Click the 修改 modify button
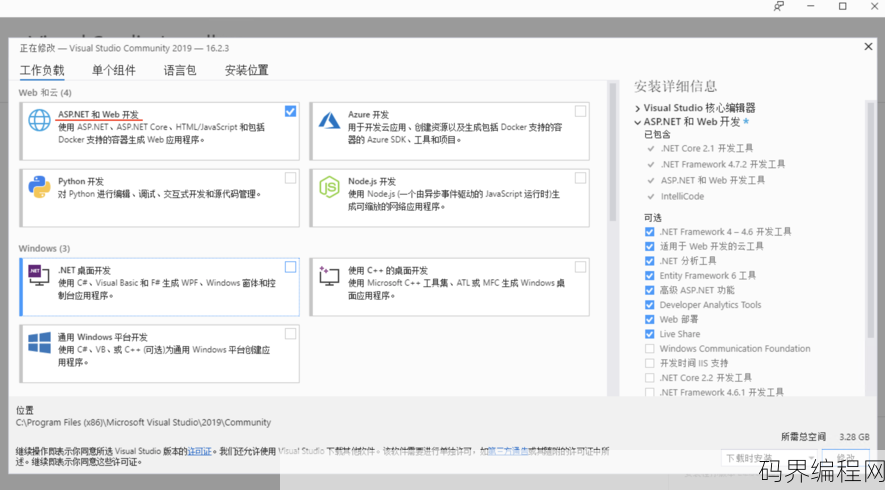The height and width of the screenshot is (490, 885). coord(845,458)
